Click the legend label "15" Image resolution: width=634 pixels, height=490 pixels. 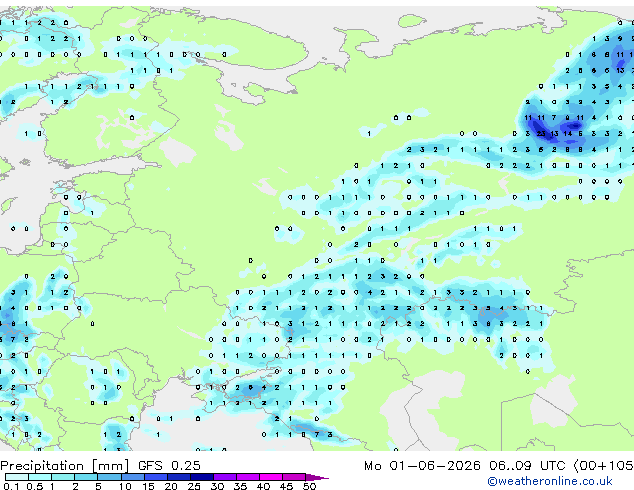[148, 486]
